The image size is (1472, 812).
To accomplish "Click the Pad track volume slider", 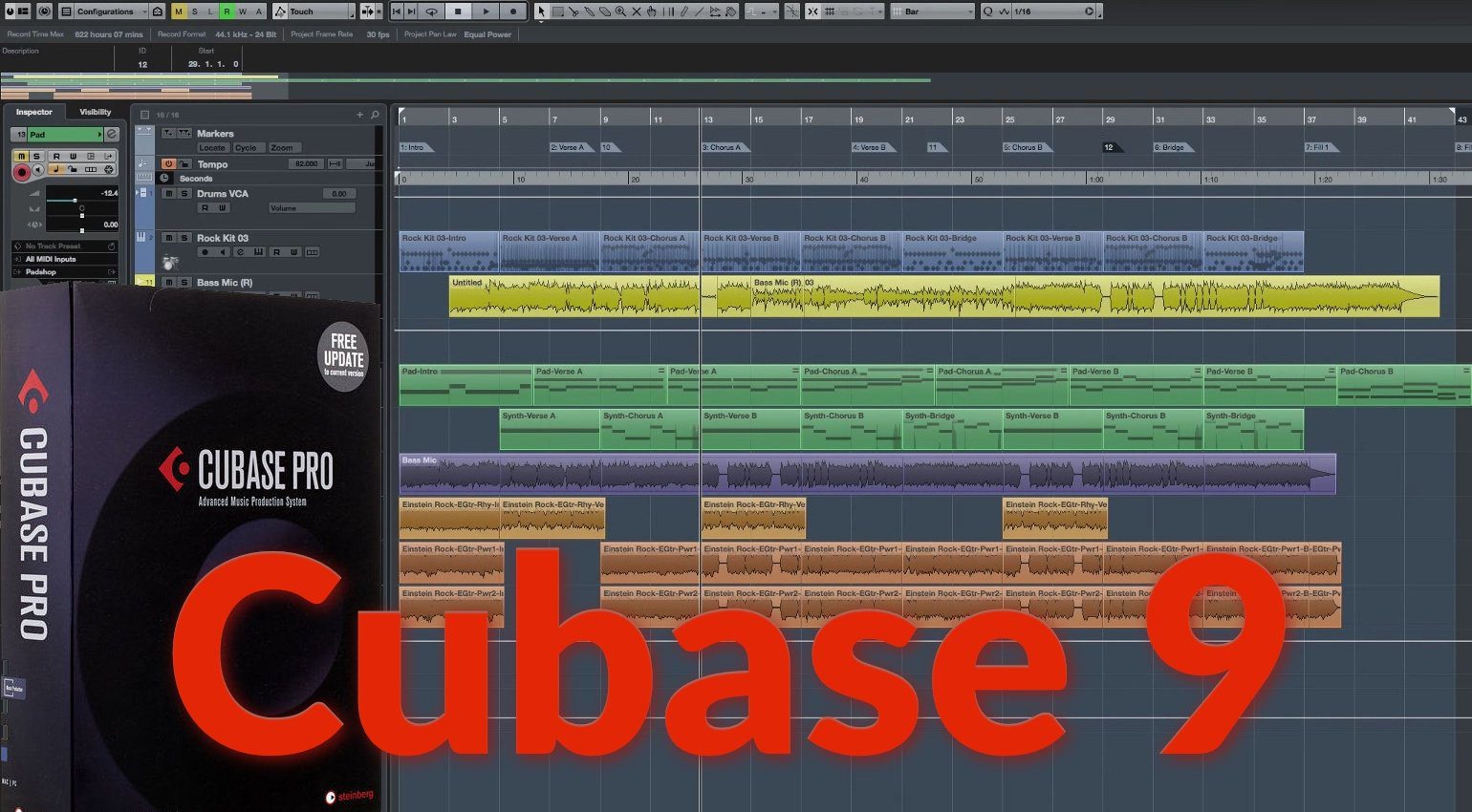I will tap(75, 200).
